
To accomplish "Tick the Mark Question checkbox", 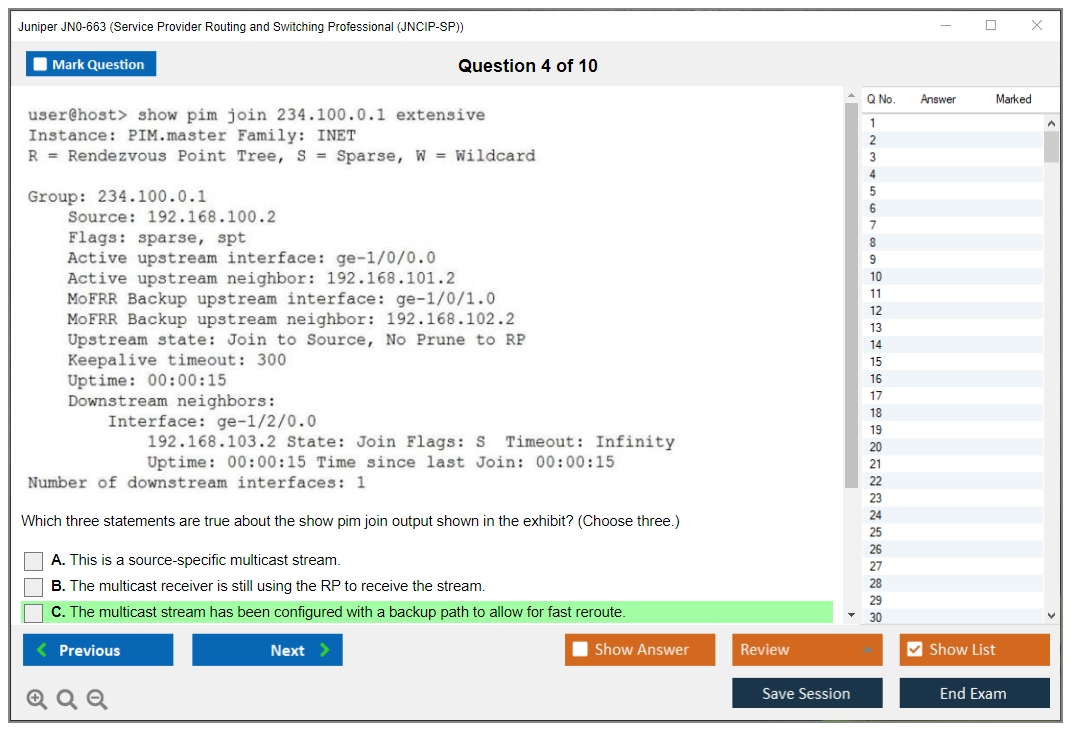I will pyautogui.click(x=41, y=65).
